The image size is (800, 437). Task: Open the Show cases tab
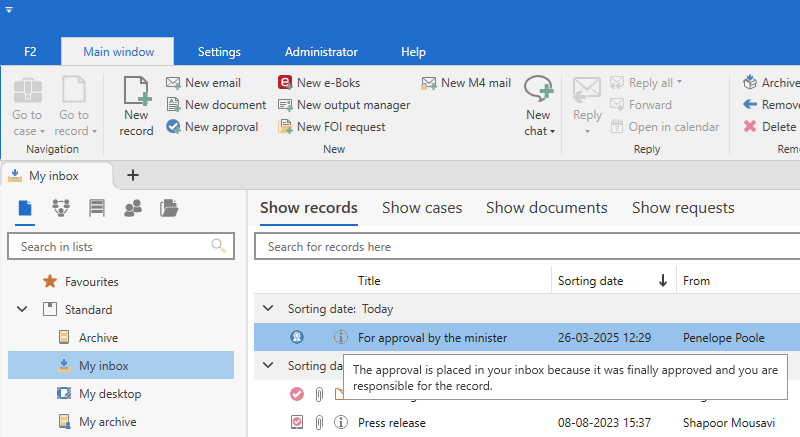(421, 208)
